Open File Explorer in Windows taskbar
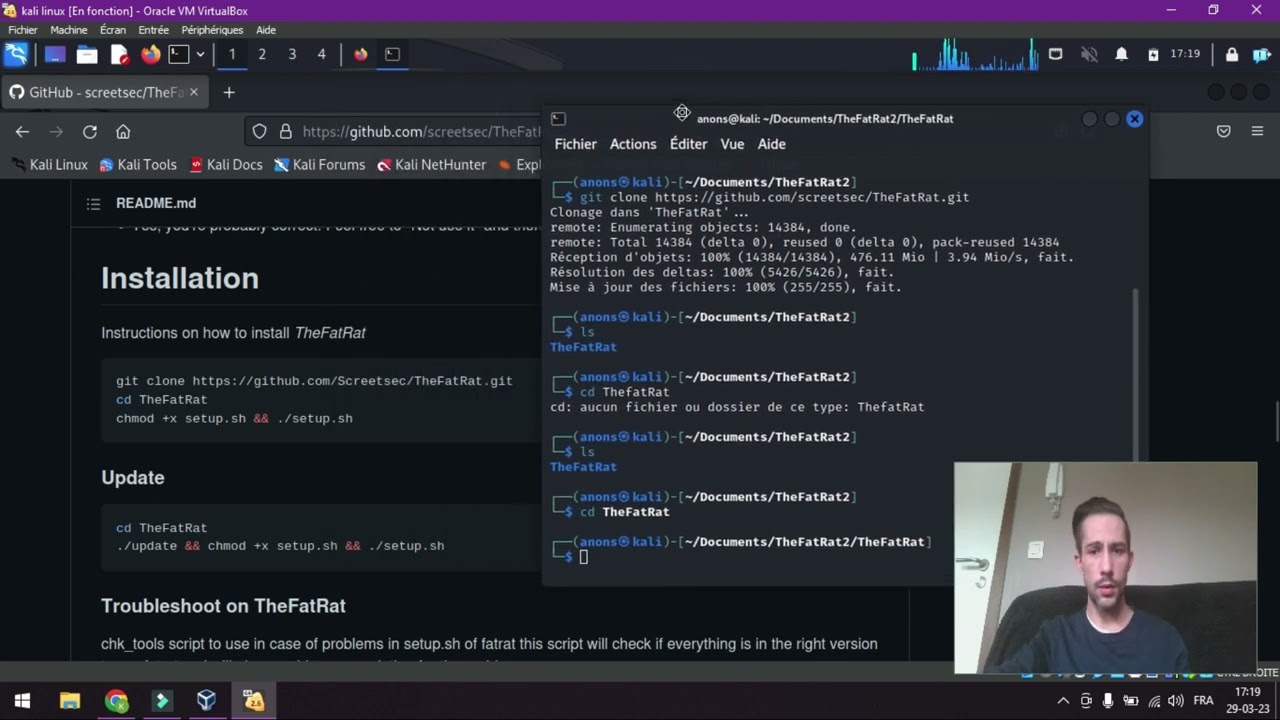1280x720 pixels. coord(69,701)
